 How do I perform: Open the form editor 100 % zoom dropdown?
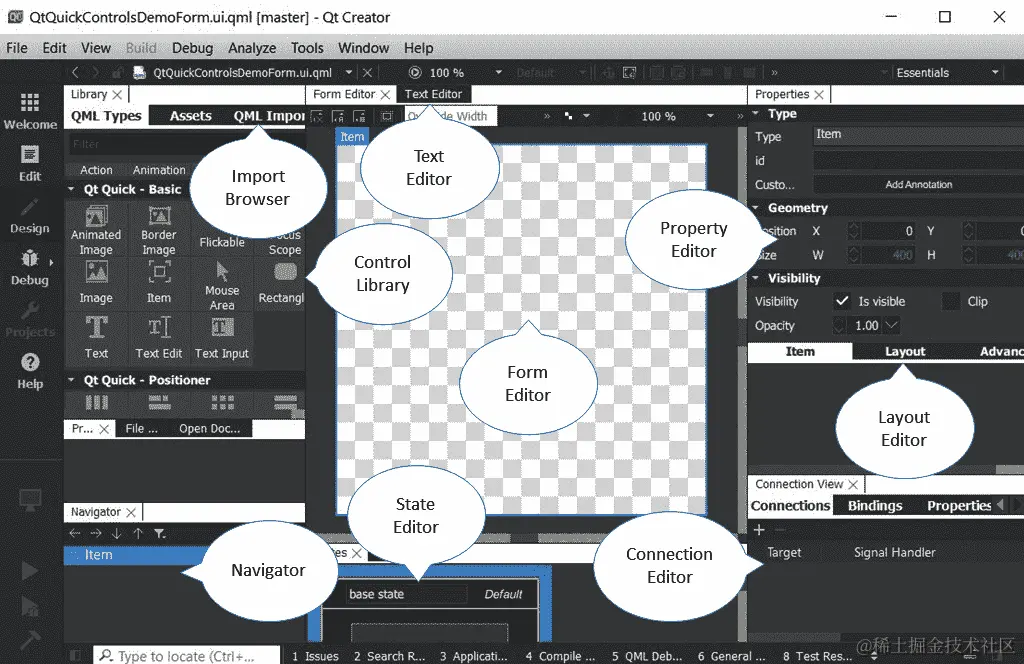710,116
